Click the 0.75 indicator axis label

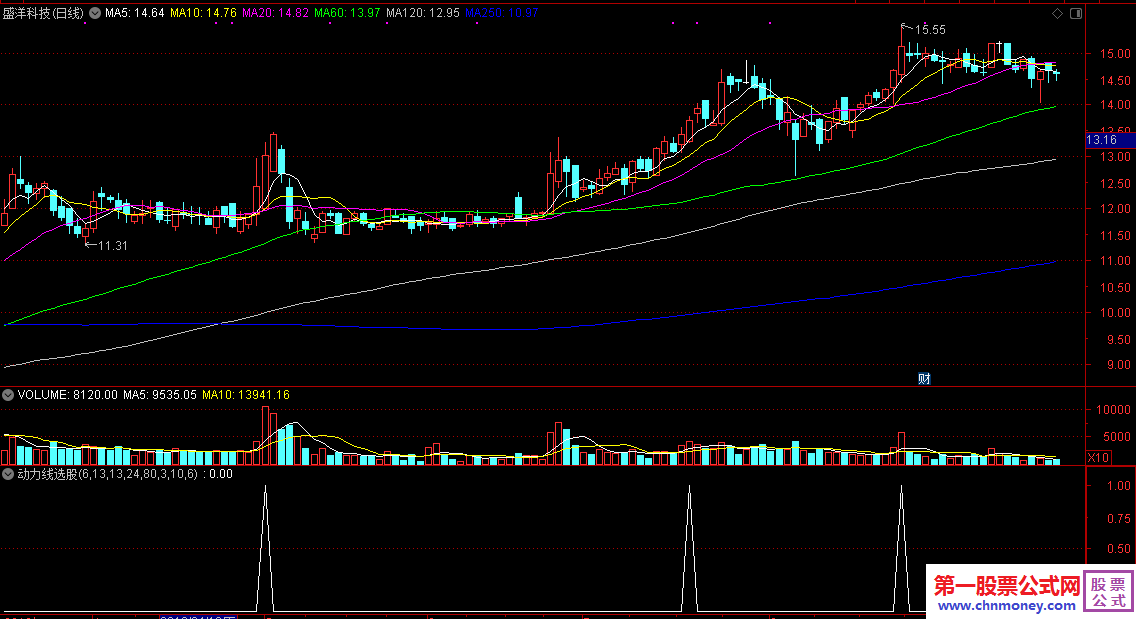[x=1119, y=518]
